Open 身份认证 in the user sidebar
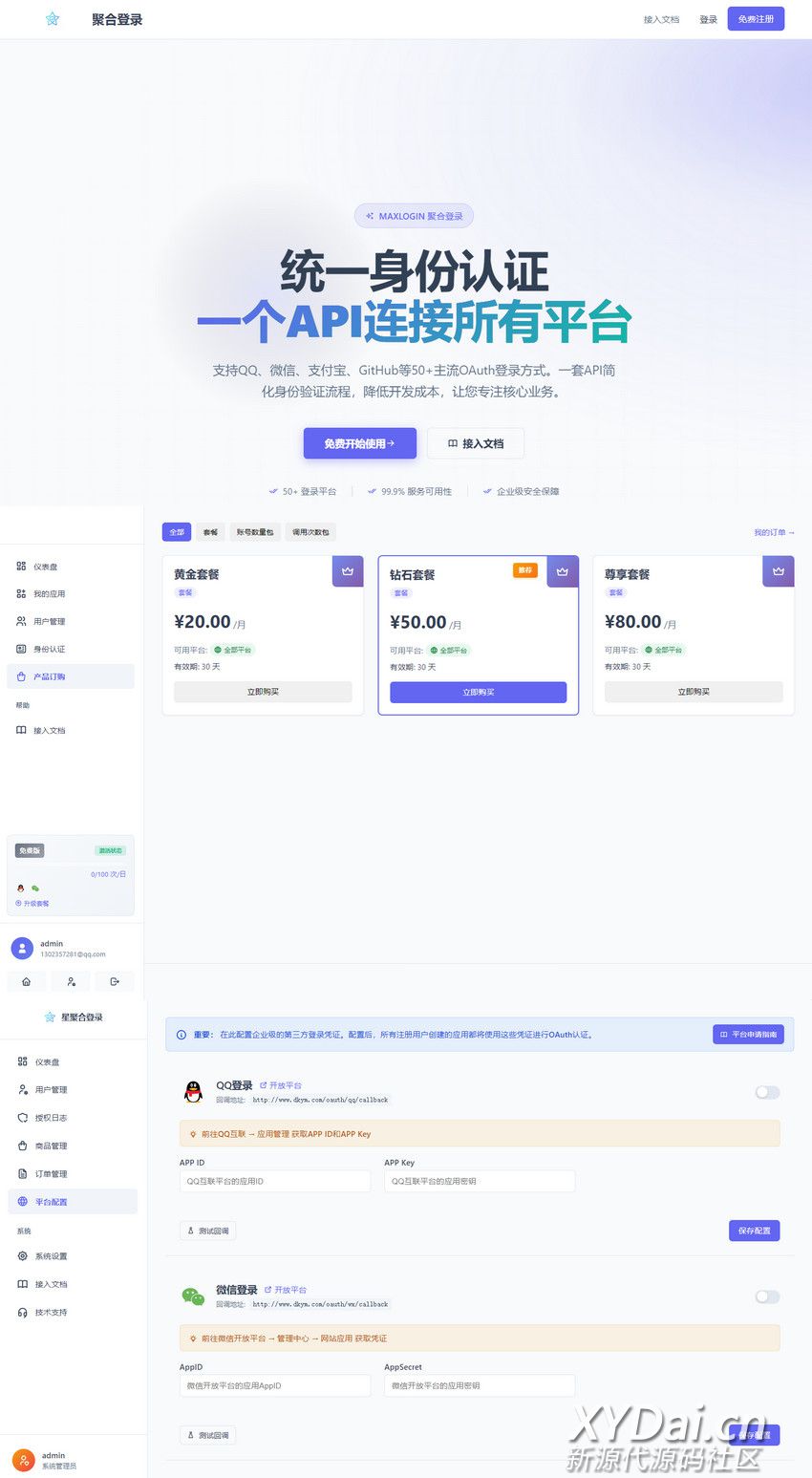The height and width of the screenshot is (1478, 812). click(x=49, y=650)
